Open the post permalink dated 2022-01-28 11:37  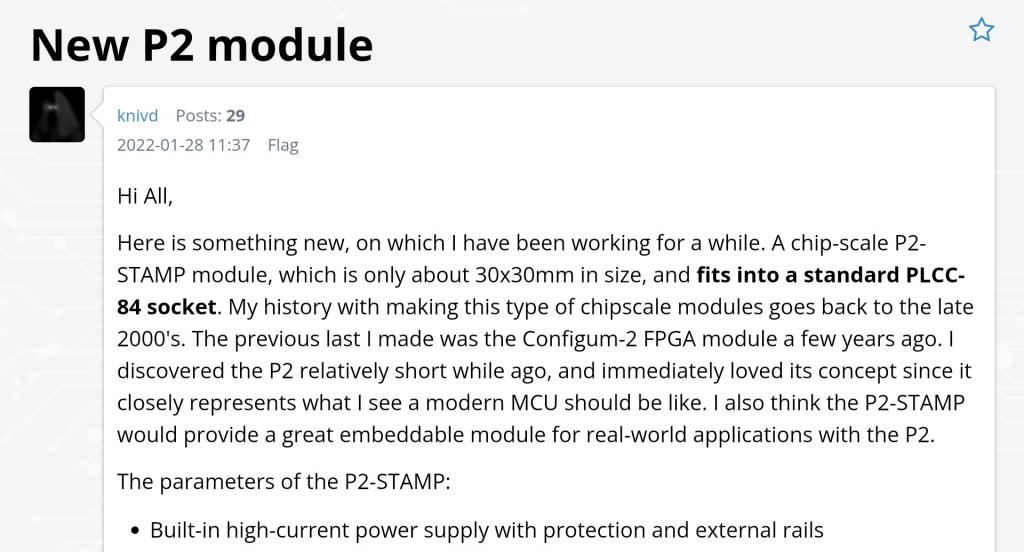183,145
